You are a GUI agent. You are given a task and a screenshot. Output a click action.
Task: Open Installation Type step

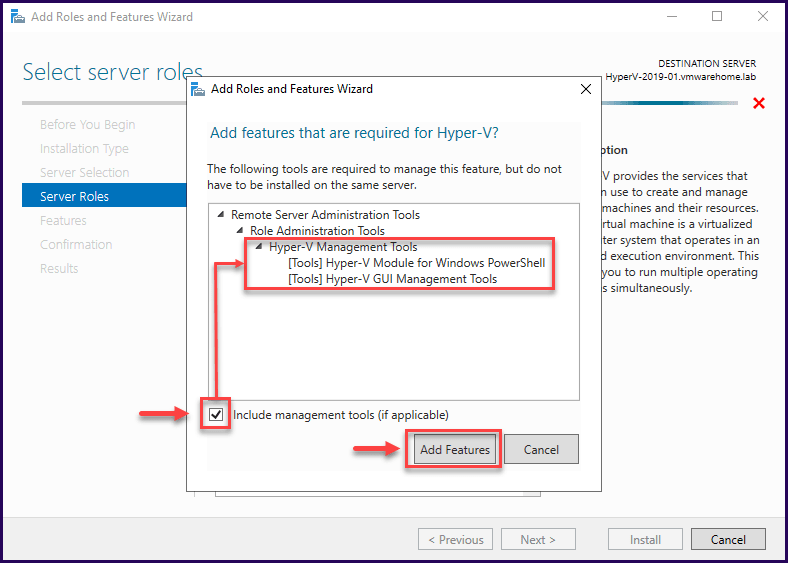tap(84, 149)
